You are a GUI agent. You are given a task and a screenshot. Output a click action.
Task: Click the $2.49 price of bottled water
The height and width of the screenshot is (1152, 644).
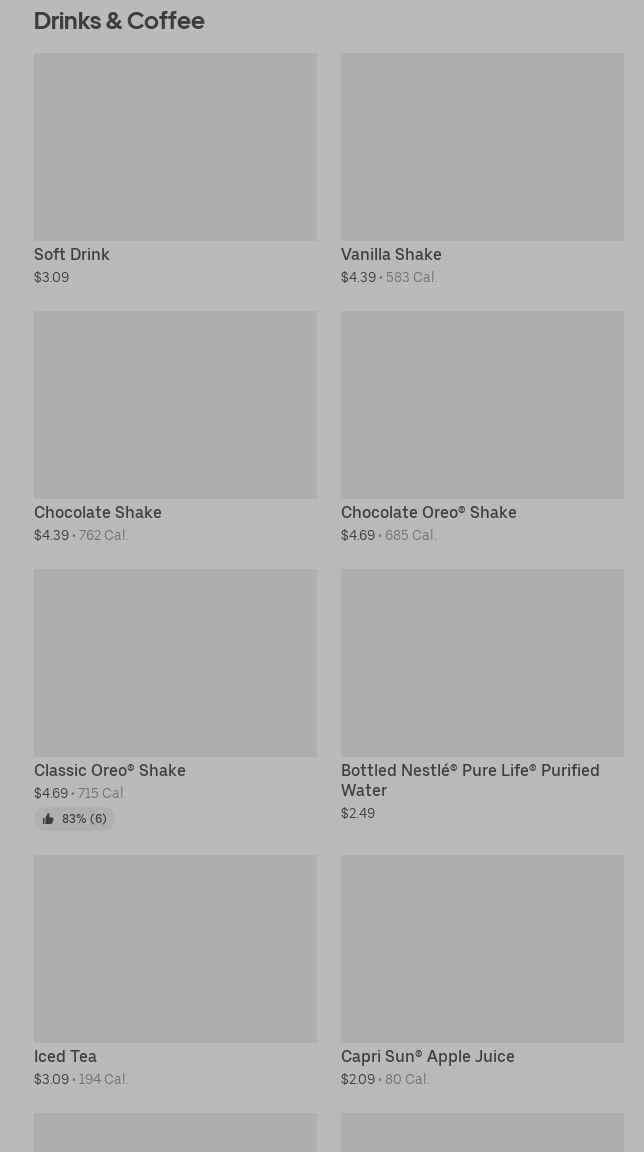[358, 814]
